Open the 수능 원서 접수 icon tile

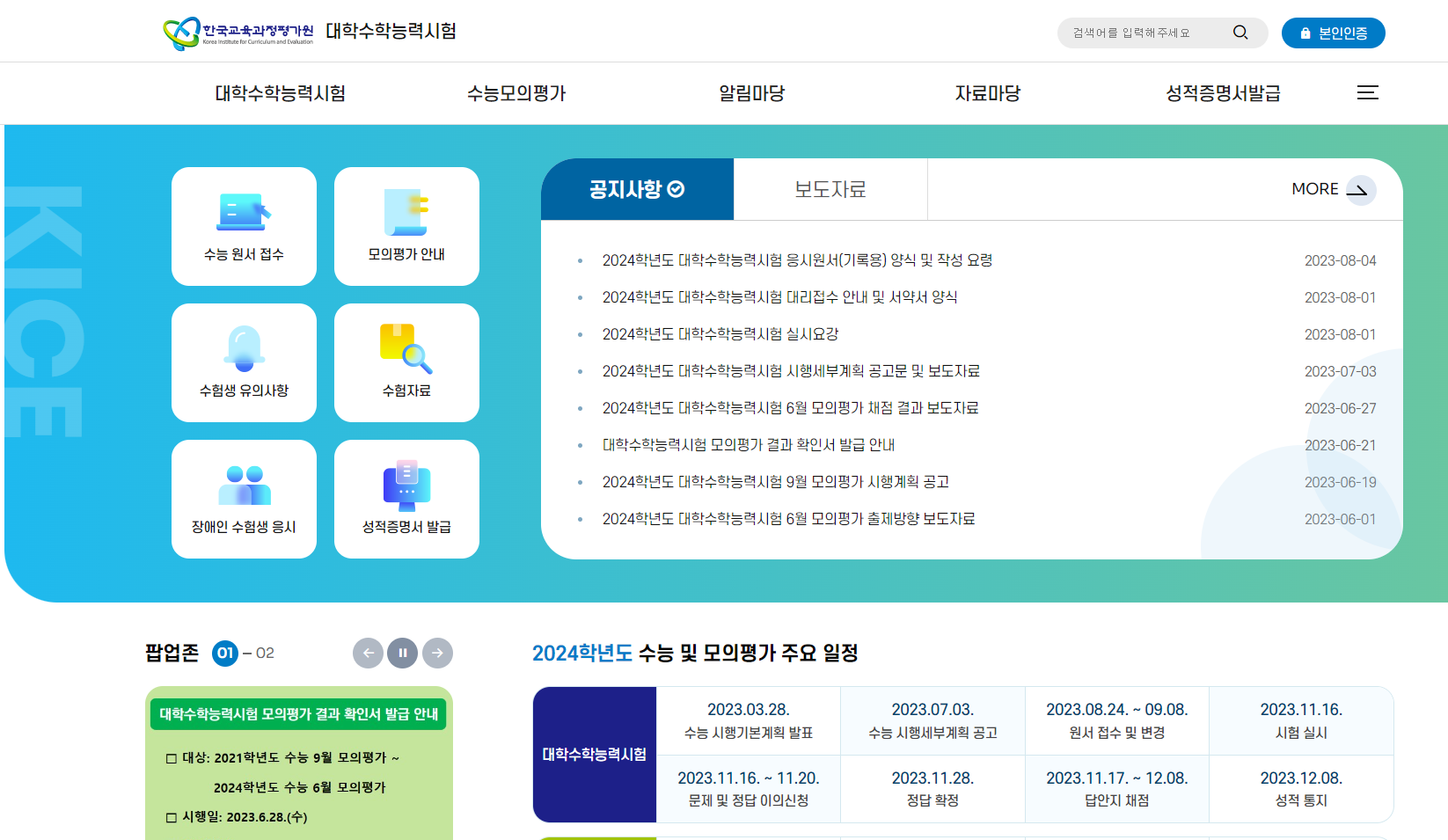pyautogui.click(x=244, y=226)
